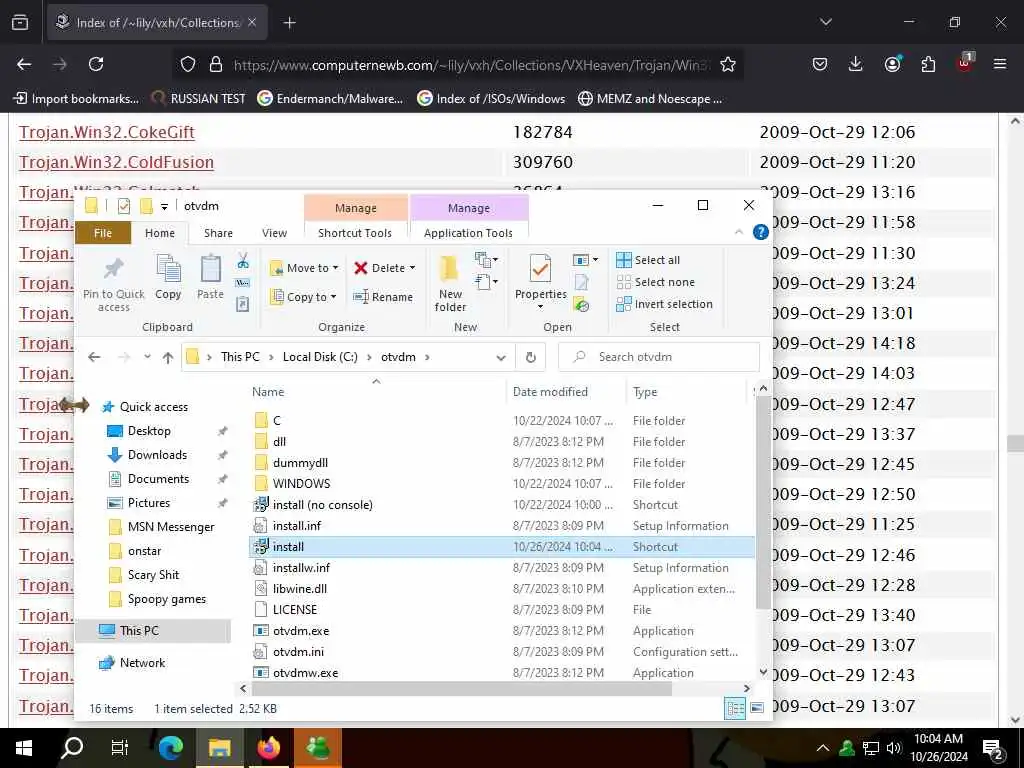Open the Trojan.Win32.ColdFusion link
1024x768 pixels.
coord(116,162)
